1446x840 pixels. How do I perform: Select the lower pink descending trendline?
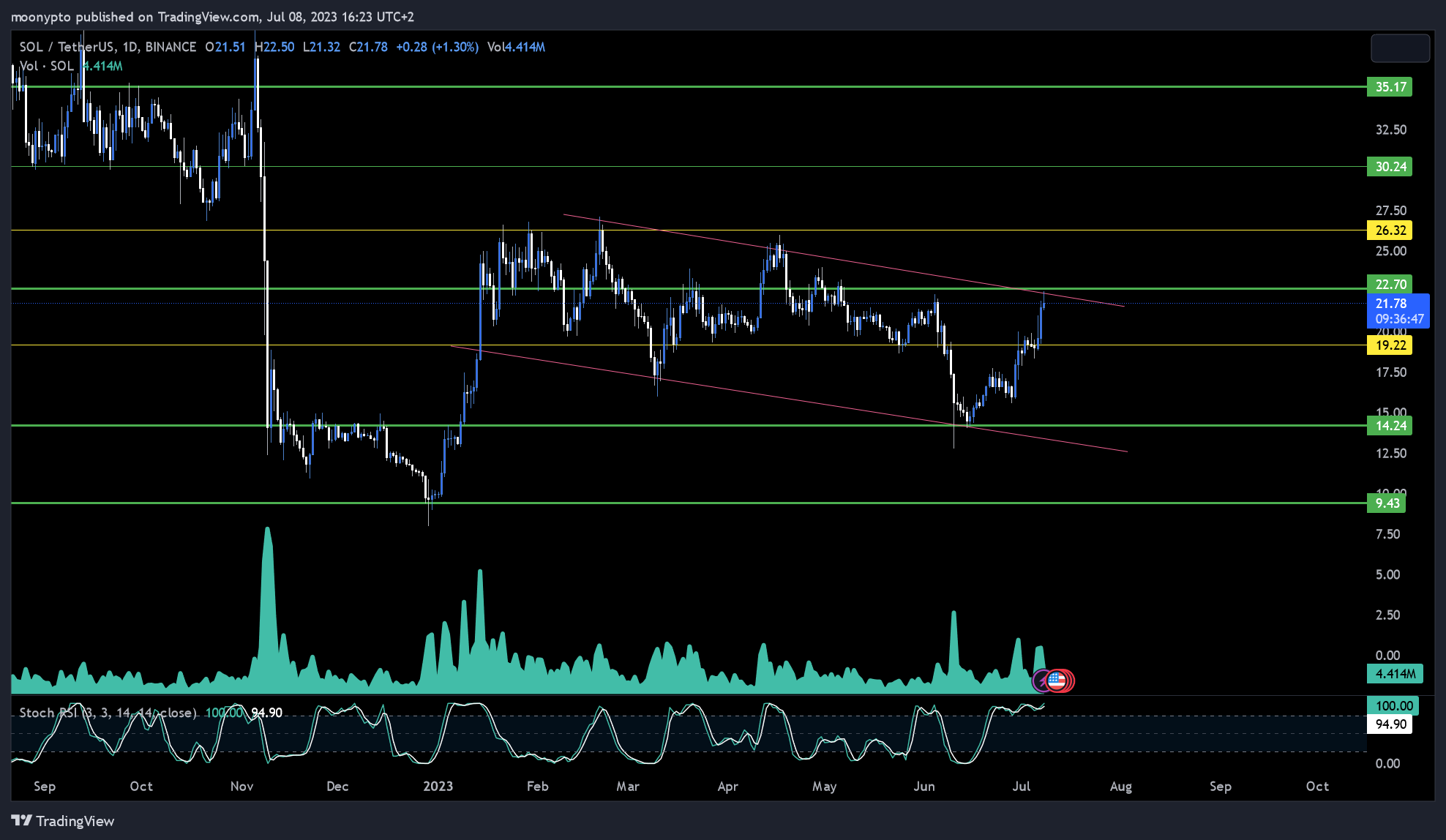(x=789, y=399)
